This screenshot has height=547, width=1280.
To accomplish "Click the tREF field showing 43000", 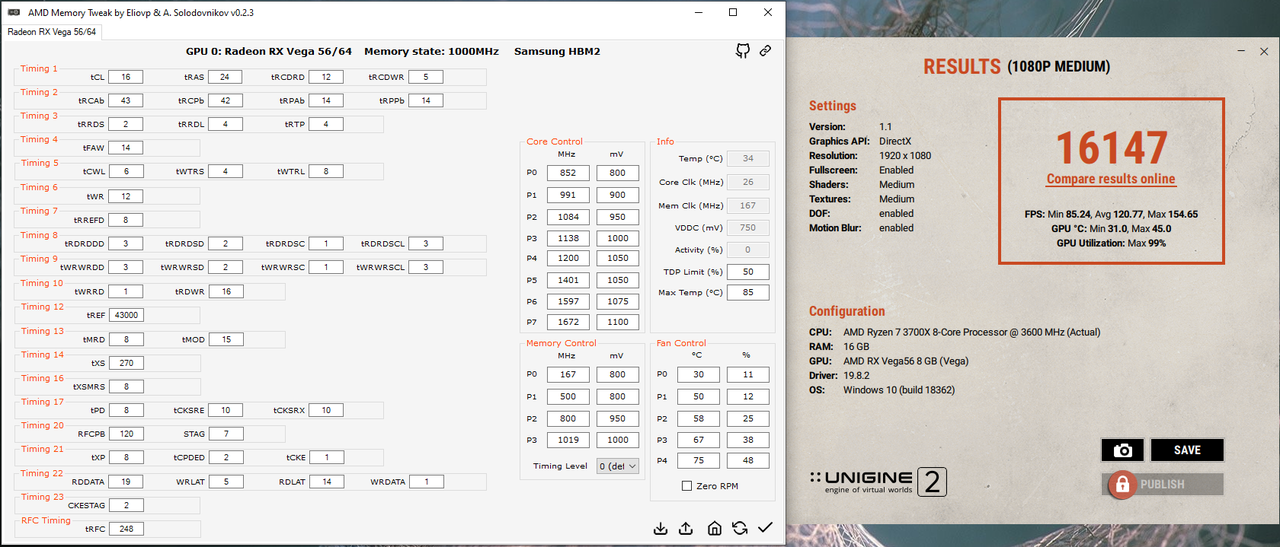I will [126, 315].
